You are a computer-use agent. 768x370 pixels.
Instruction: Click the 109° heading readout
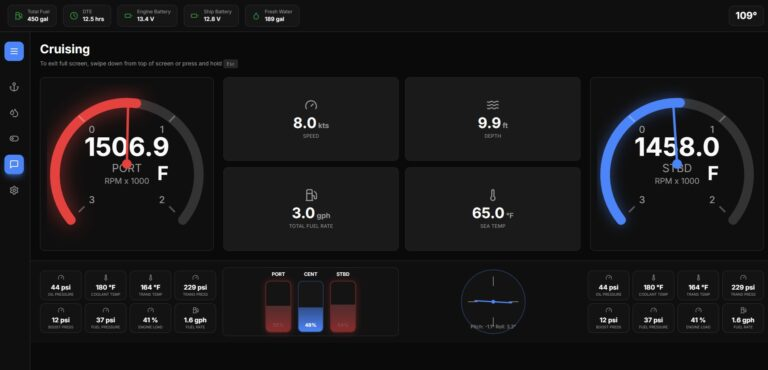point(746,16)
